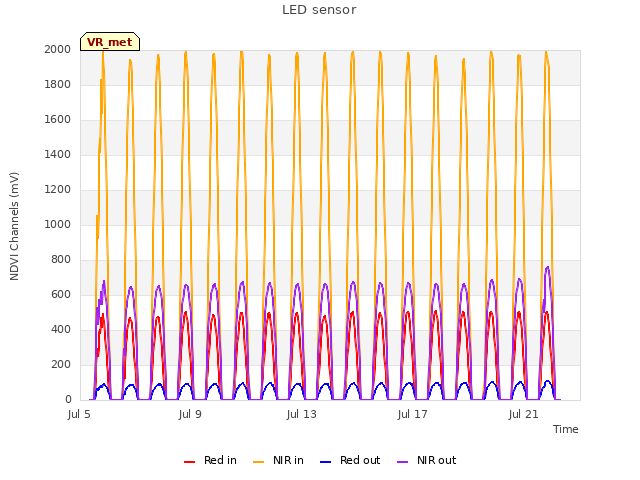Click the Jul 5 x-axis tick label
Image resolution: width=640 pixels, height=480 pixels.
[79, 414]
